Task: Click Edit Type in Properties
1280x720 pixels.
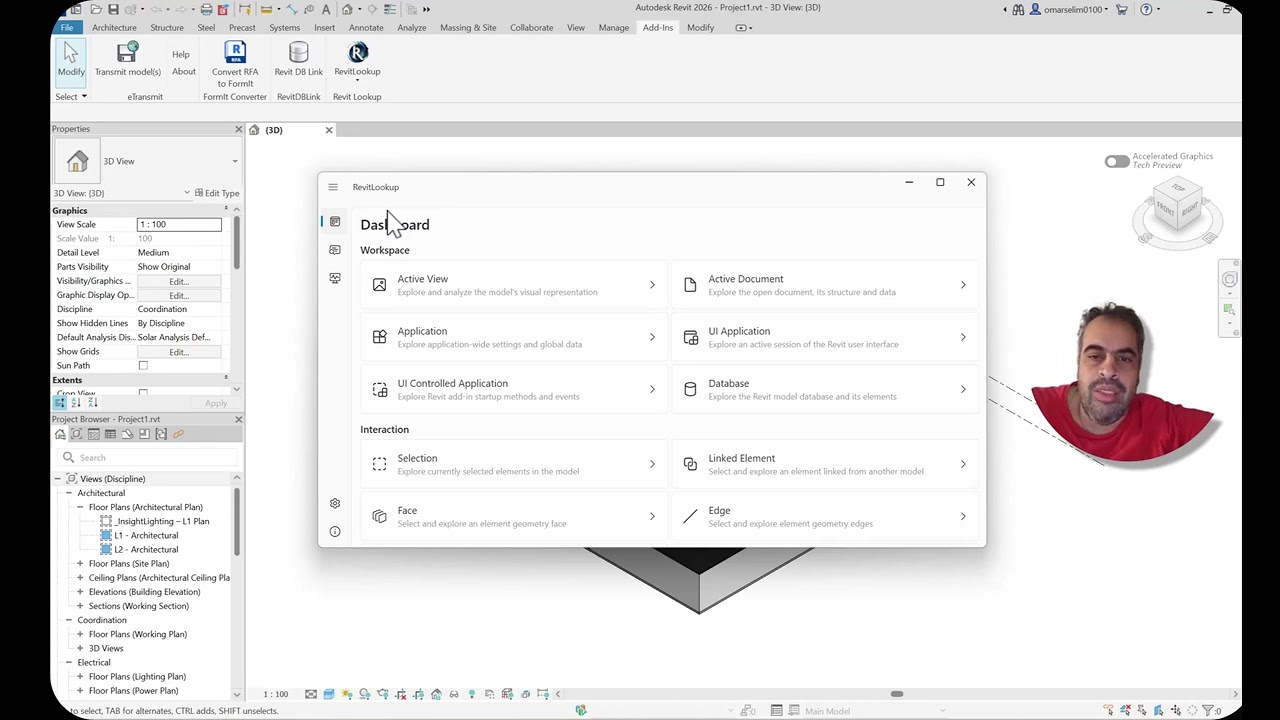Action: (217, 193)
